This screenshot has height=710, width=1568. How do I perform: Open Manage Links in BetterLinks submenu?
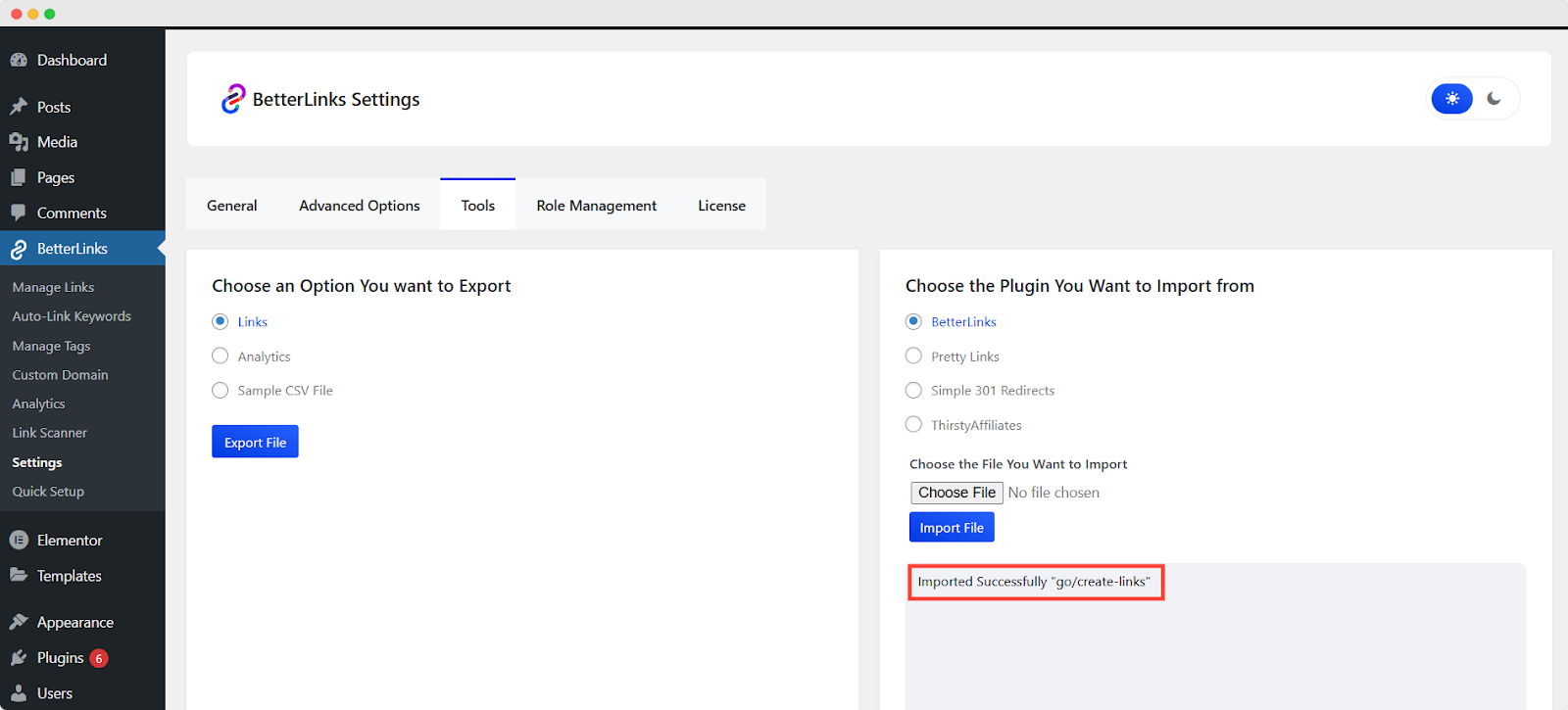click(x=53, y=287)
